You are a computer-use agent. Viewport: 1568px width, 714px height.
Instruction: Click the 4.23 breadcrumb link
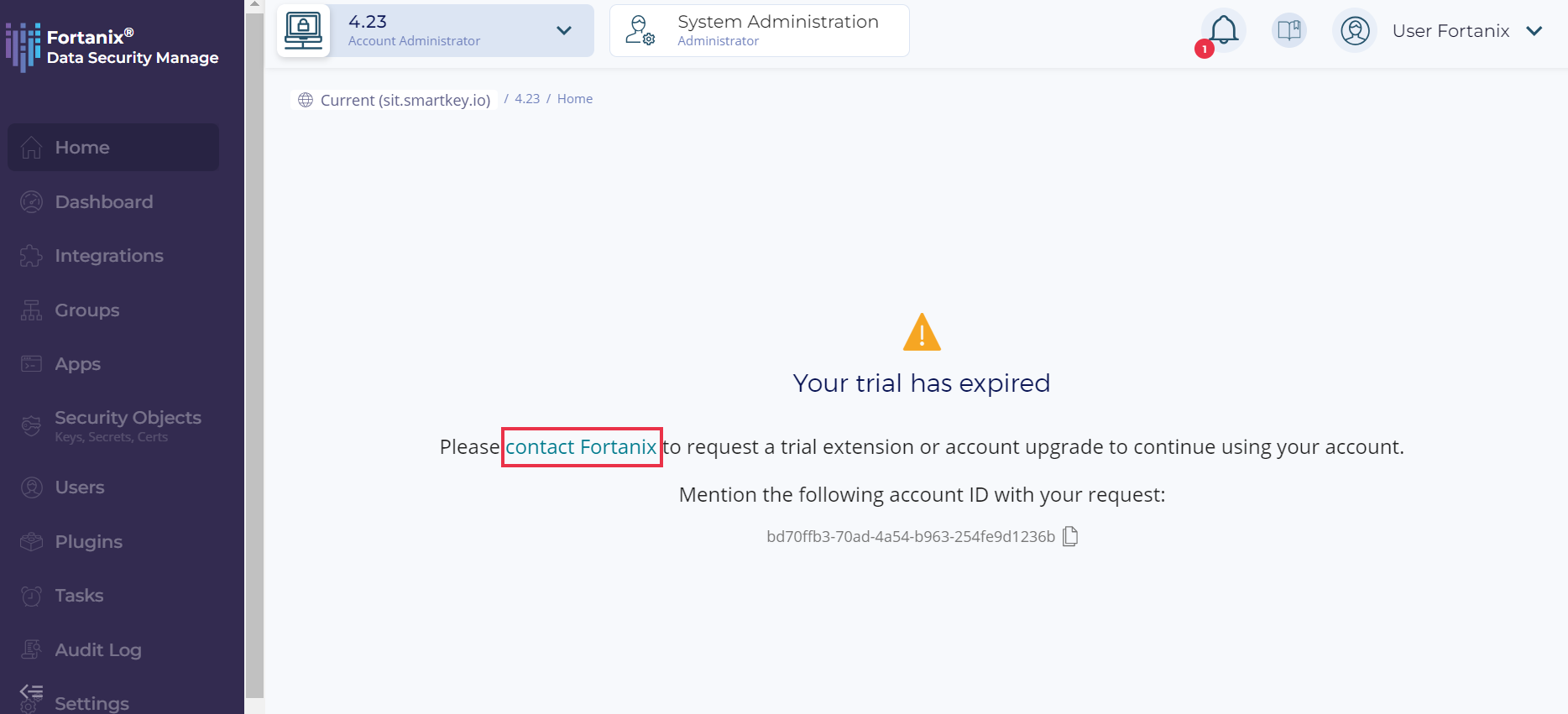(527, 99)
